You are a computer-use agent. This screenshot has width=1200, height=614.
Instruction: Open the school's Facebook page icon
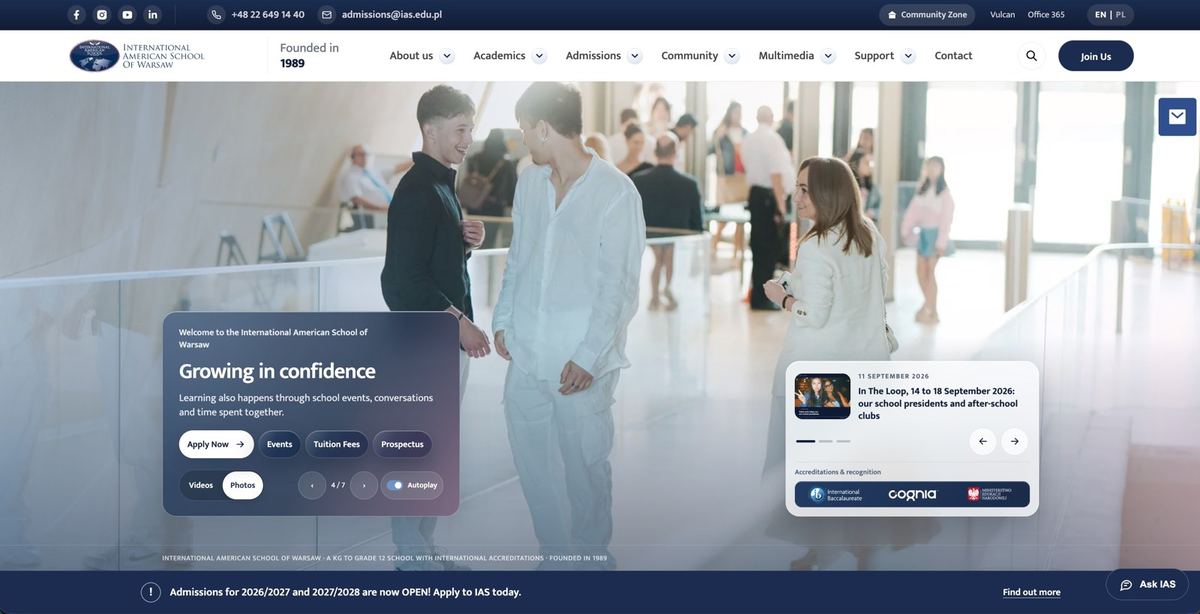click(77, 15)
